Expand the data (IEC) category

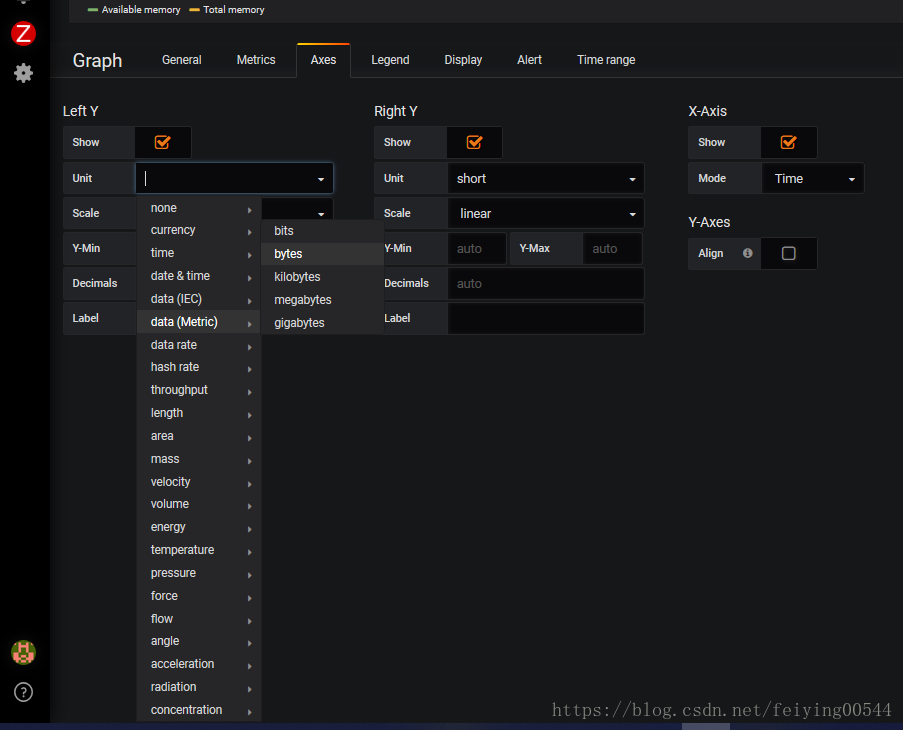coord(199,299)
